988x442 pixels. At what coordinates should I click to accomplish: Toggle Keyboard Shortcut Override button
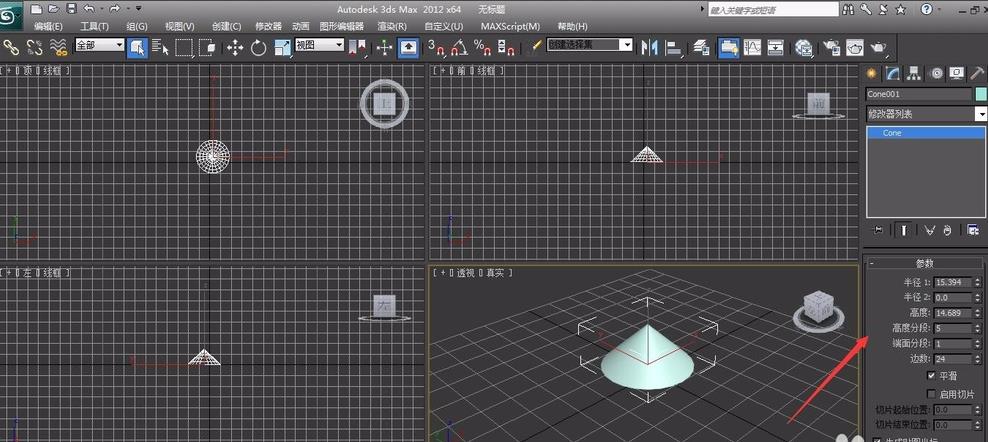(x=408, y=47)
